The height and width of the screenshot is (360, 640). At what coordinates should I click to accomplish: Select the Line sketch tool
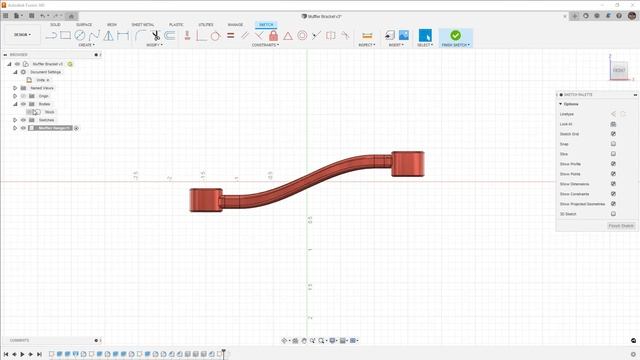pos(51,36)
